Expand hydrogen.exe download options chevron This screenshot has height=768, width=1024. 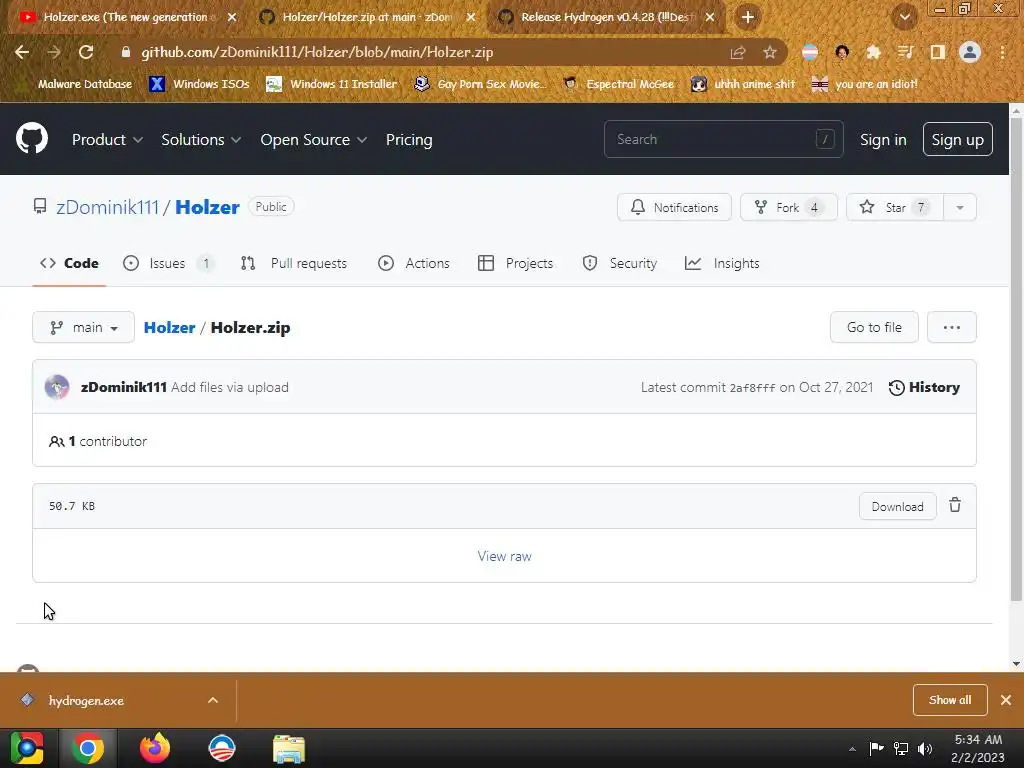213,700
